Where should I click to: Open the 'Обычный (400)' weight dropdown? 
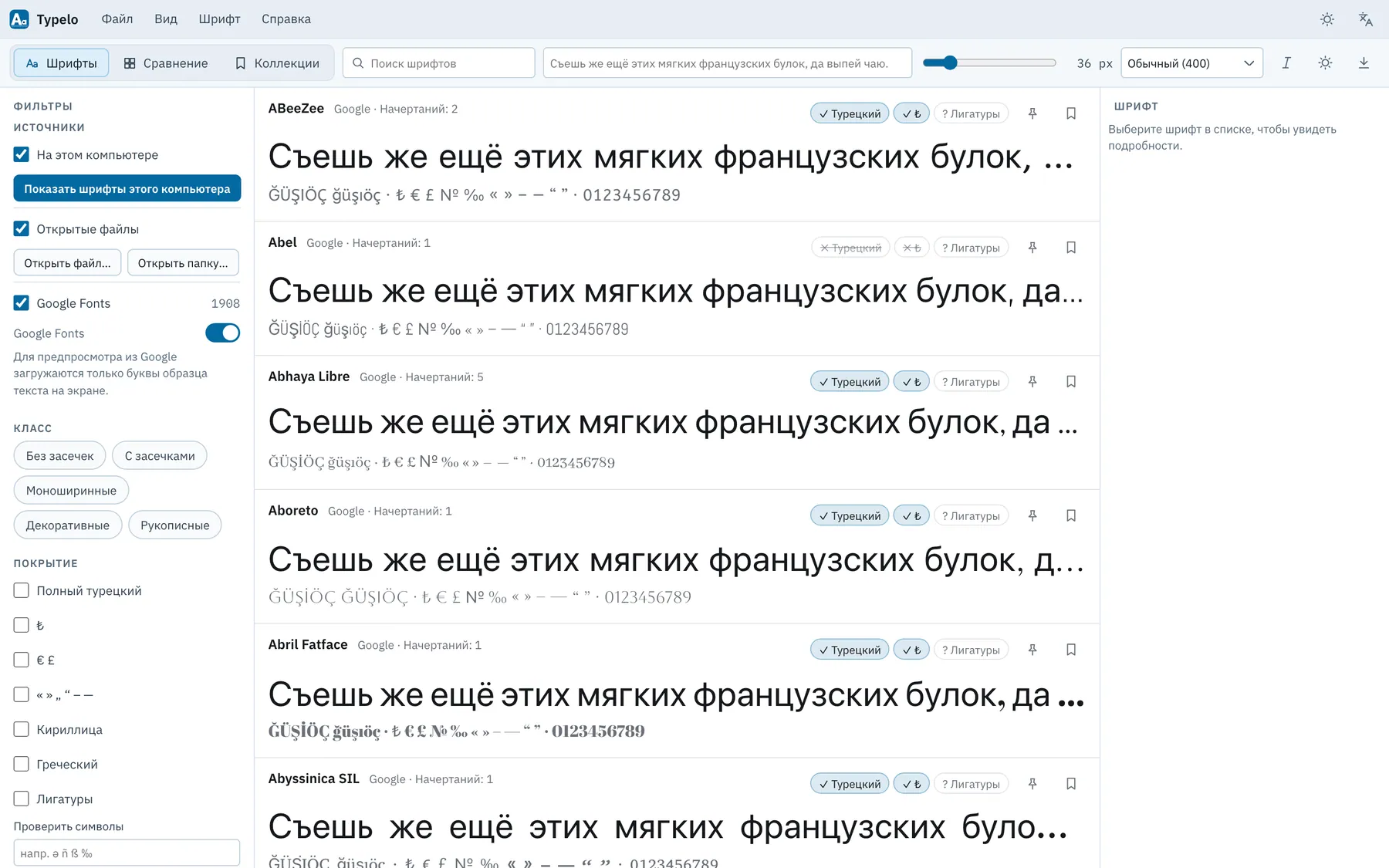point(1191,63)
